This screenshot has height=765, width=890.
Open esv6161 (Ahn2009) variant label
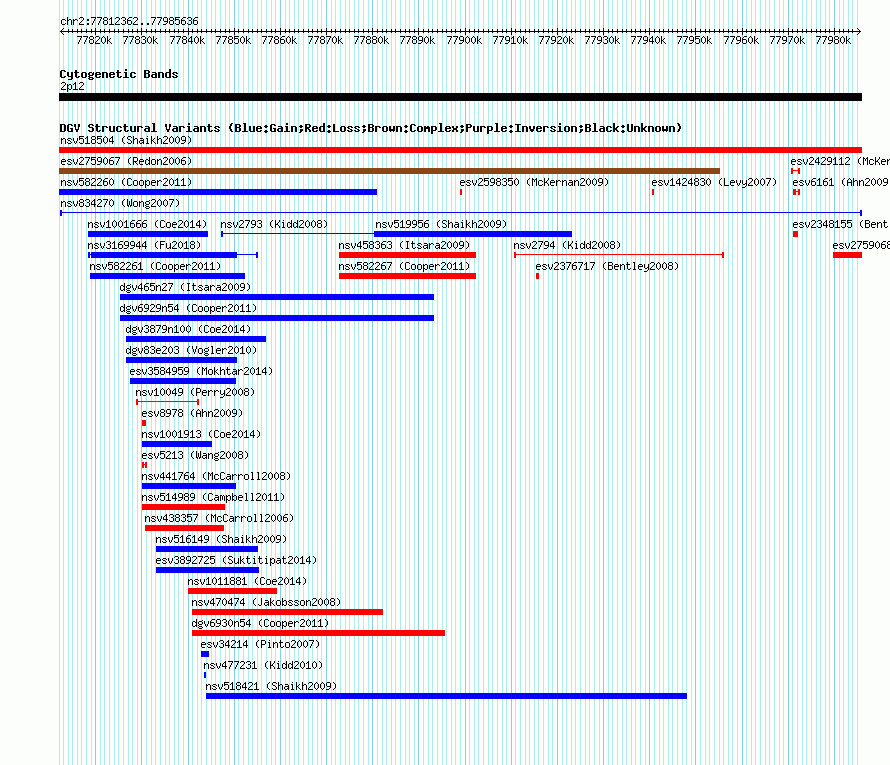(x=841, y=182)
